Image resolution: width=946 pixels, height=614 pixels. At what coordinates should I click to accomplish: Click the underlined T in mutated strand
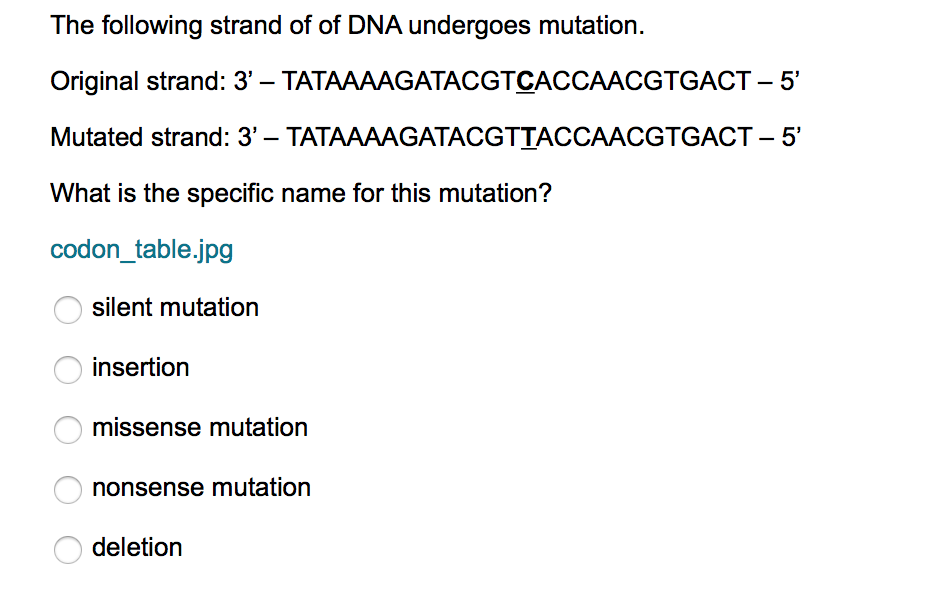tap(529, 138)
